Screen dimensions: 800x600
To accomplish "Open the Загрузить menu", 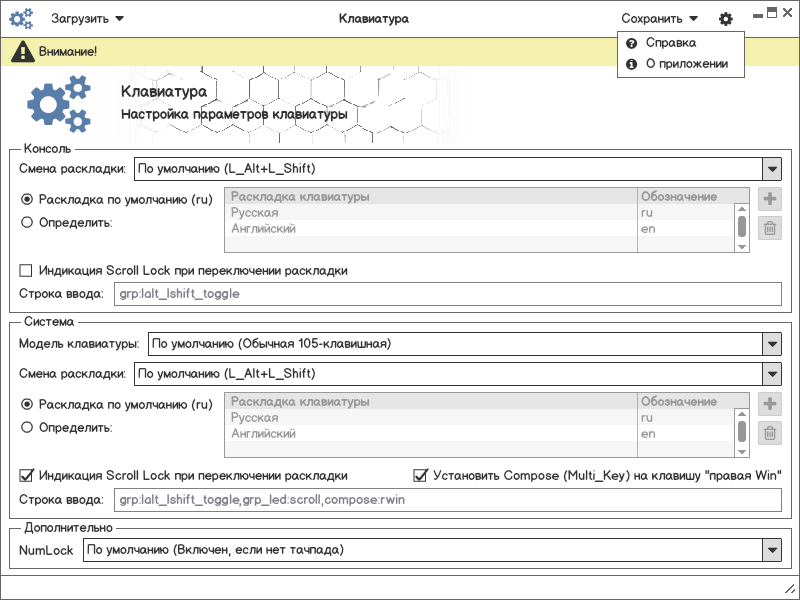I will click(x=87, y=19).
